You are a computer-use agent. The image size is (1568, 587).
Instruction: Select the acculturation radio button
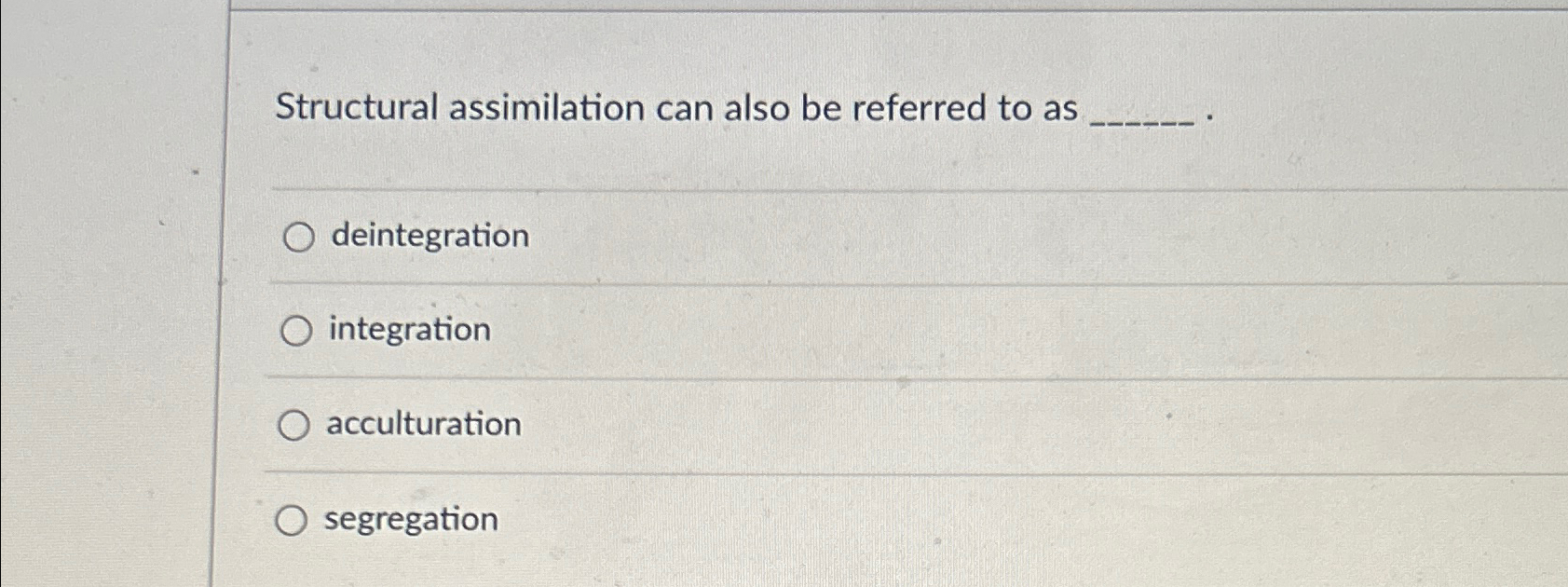tap(296, 425)
